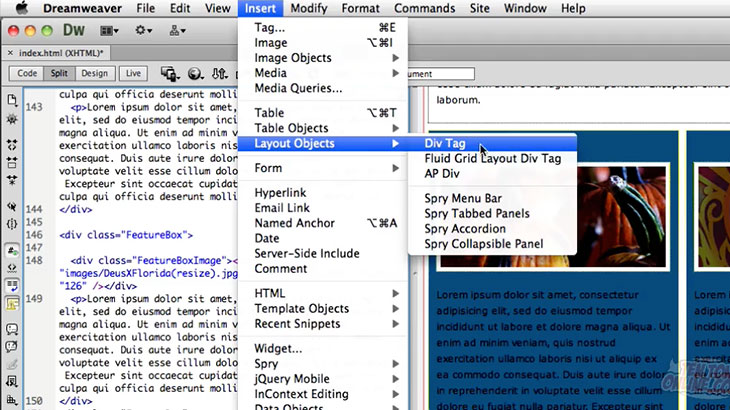Toggle Live view
The height and width of the screenshot is (410, 730).
[133, 74]
